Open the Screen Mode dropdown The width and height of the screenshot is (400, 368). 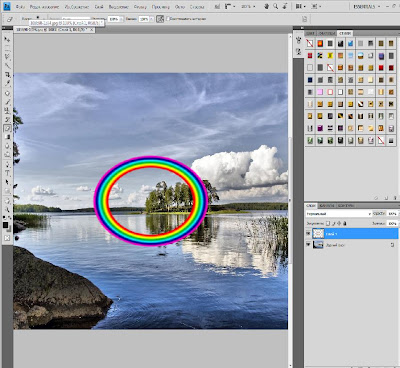[315, 6]
